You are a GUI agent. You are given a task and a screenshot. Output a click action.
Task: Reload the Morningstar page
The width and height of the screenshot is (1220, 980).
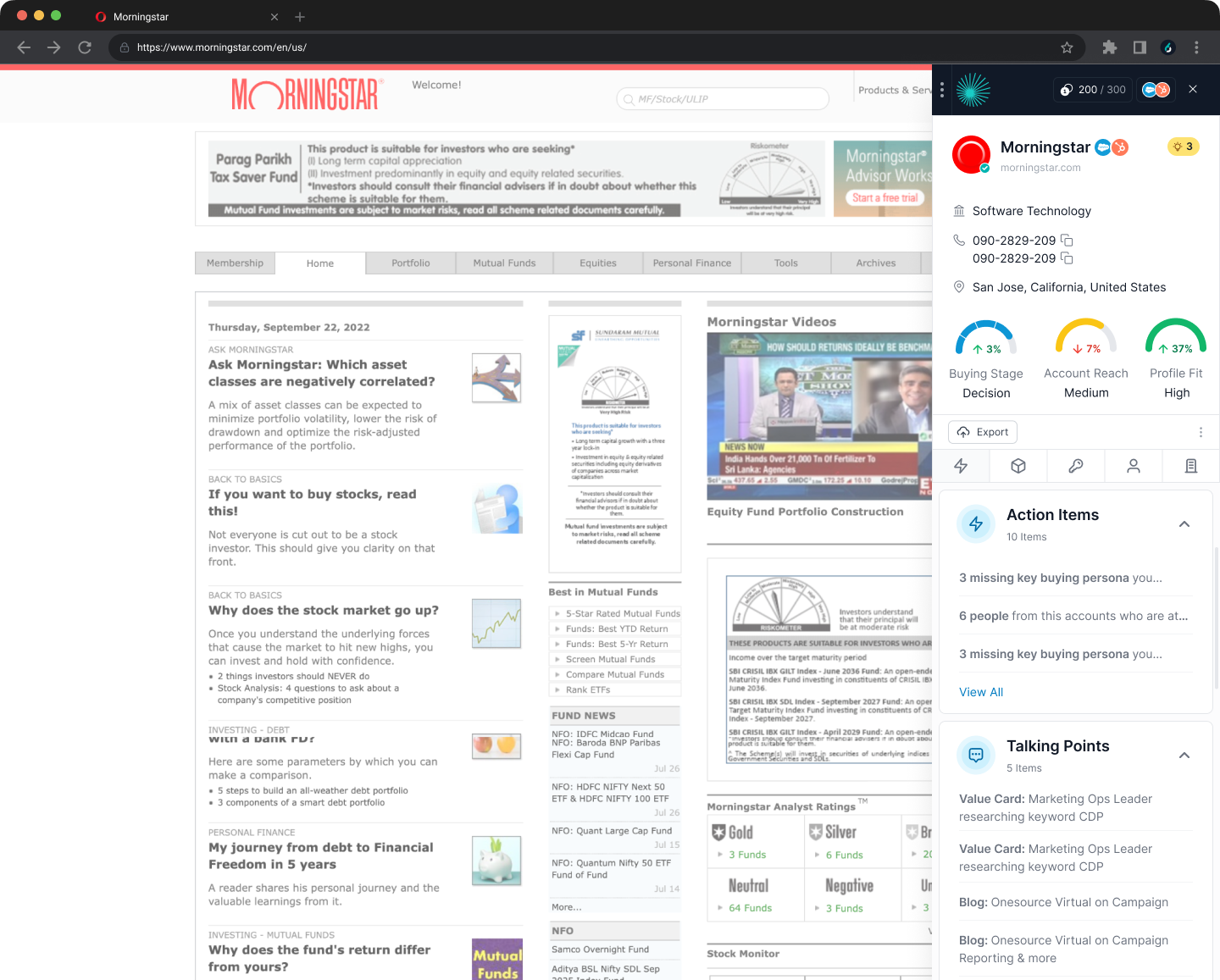pyautogui.click(x=85, y=47)
